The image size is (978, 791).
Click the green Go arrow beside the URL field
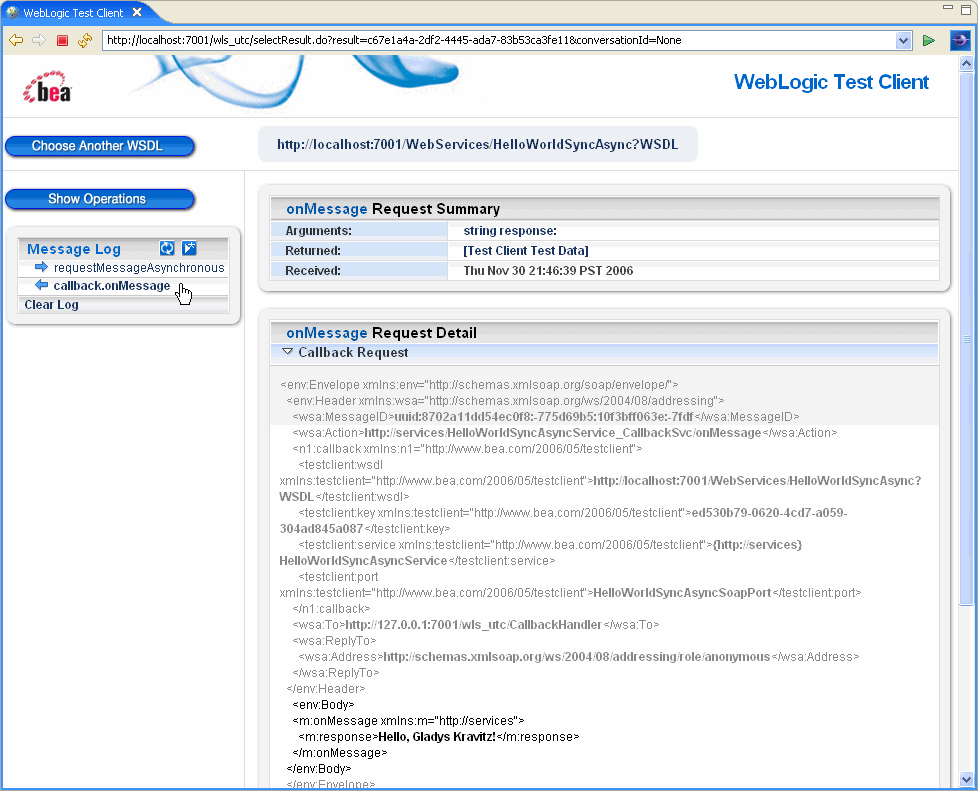coord(929,41)
